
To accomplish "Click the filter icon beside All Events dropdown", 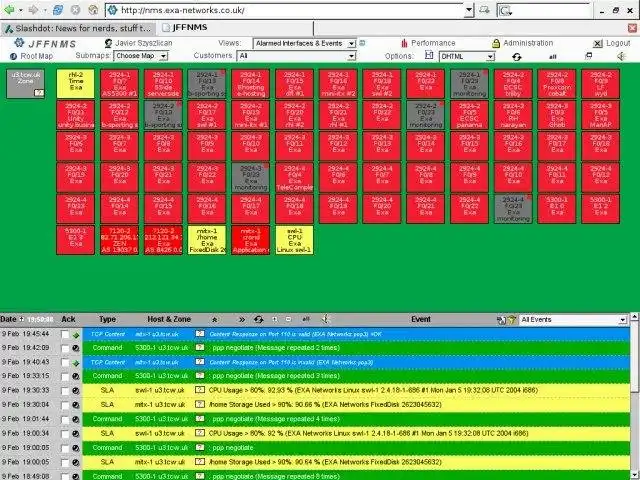I will coord(512,320).
